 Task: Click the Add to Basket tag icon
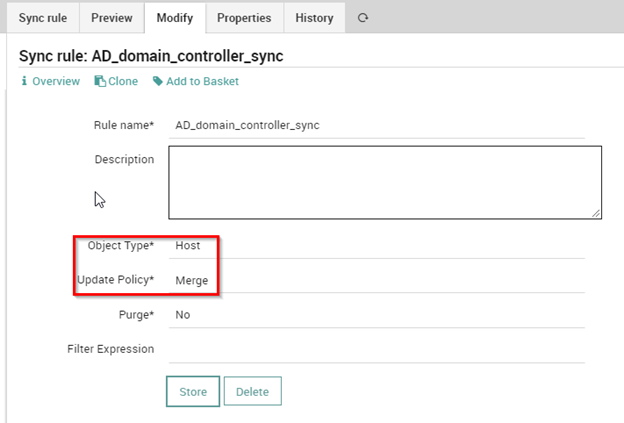click(158, 81)
